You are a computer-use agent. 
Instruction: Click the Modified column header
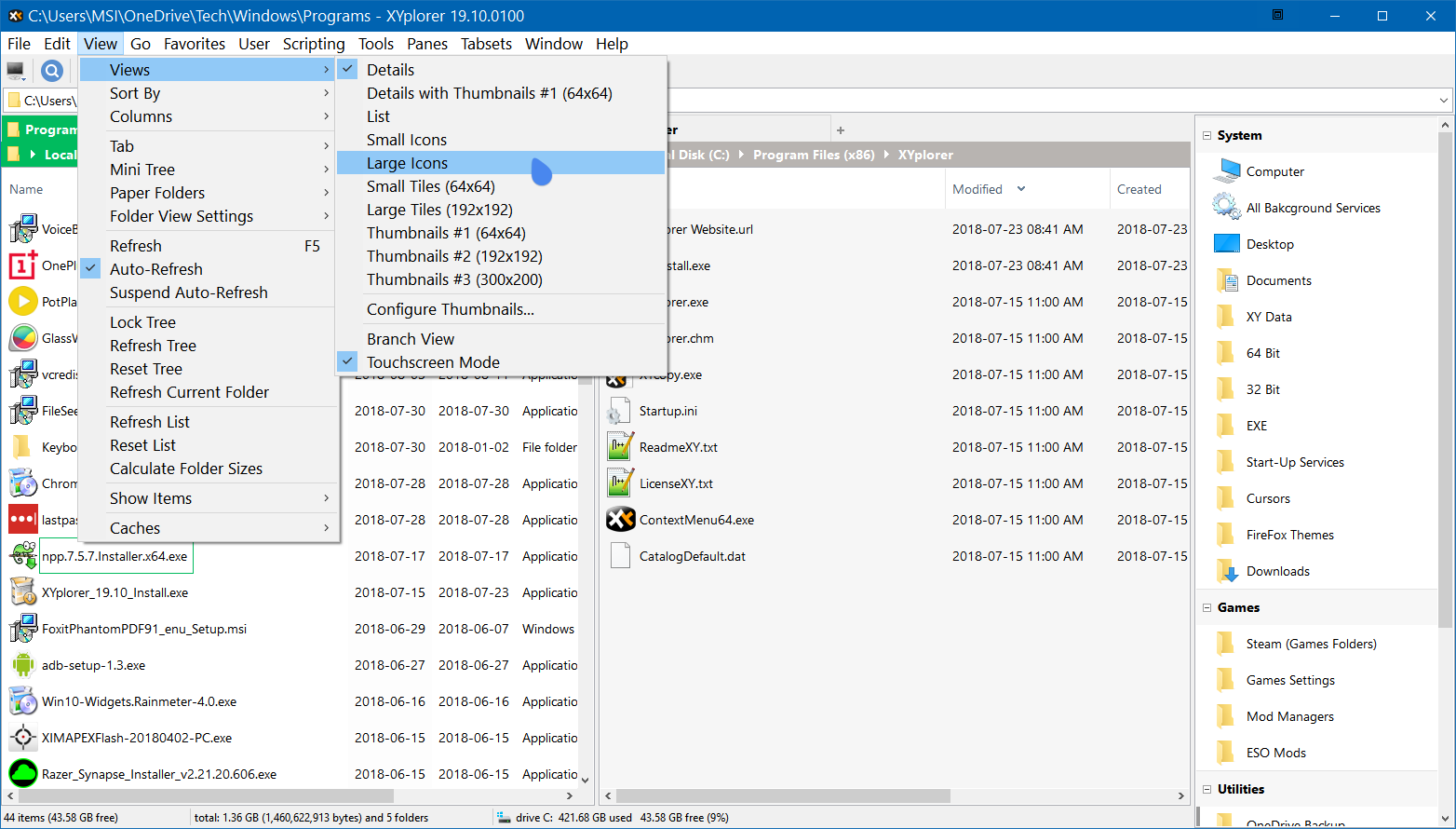pyautogui.click(x=1026, y=189)
